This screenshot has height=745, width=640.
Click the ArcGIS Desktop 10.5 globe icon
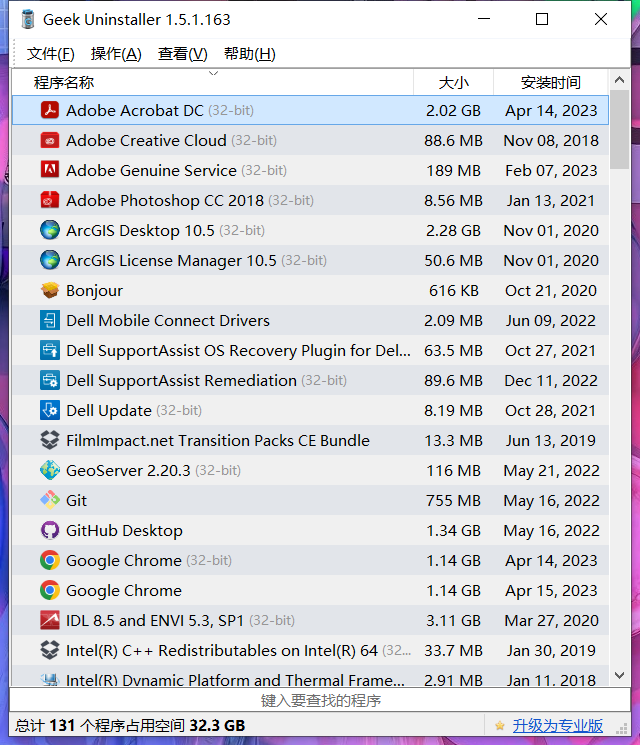(x=50, y=230)
